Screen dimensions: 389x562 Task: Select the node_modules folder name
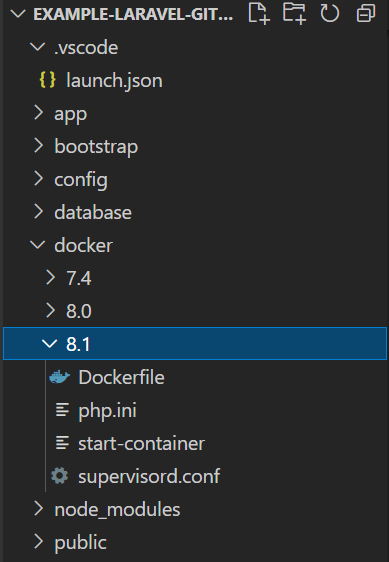tap(117, 510)
